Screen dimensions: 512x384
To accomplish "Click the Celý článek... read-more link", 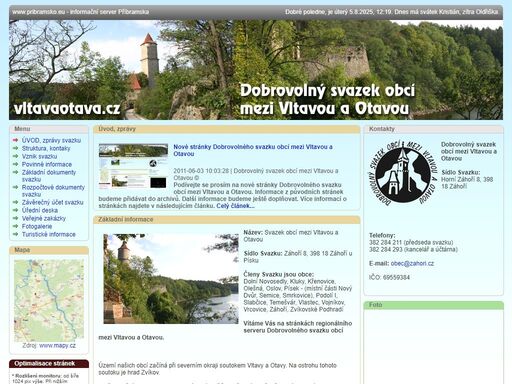I will (x=235, y=206).
